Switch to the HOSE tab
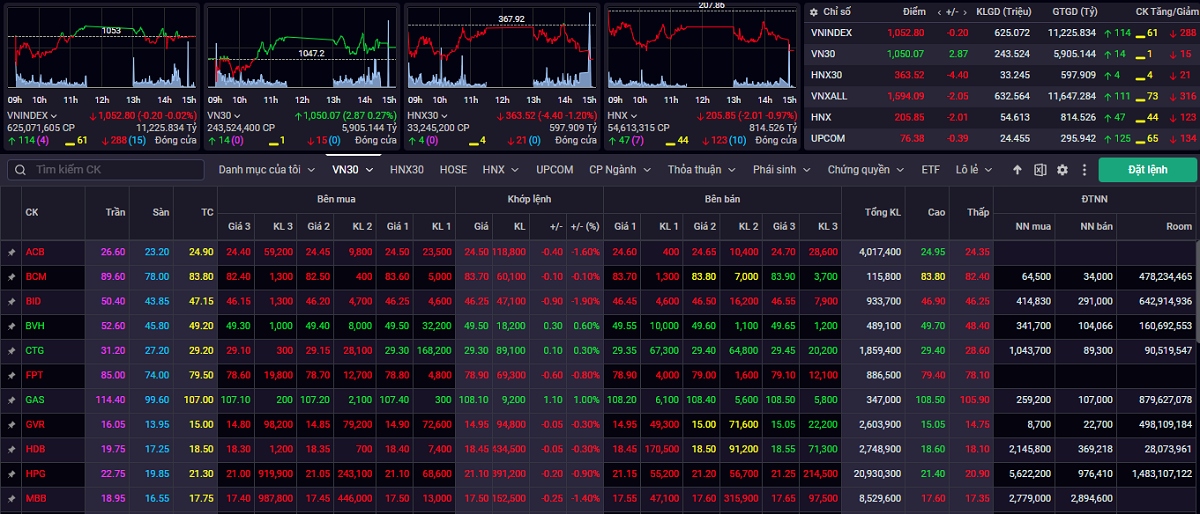Viewport: 1200px width, 514px height. [453, 170]
